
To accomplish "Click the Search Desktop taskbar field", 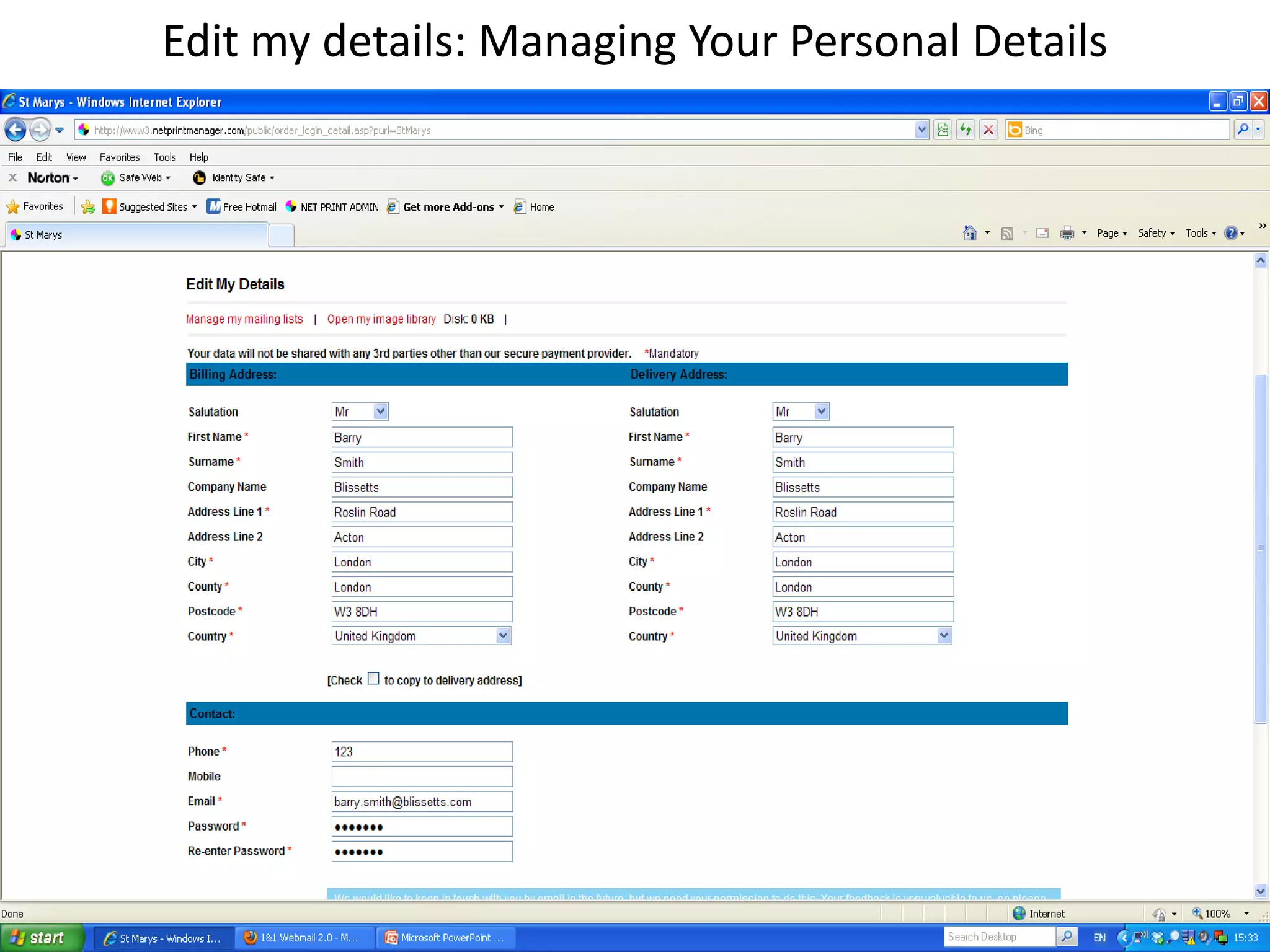I will tap(1000, 937).
